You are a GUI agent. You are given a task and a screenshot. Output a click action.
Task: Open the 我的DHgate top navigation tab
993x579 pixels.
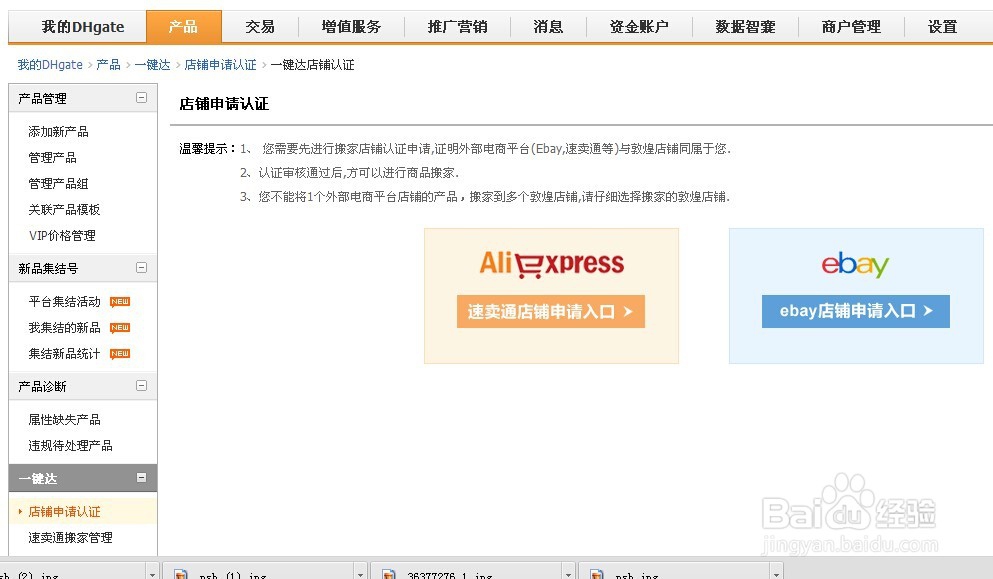click(83, 27)
